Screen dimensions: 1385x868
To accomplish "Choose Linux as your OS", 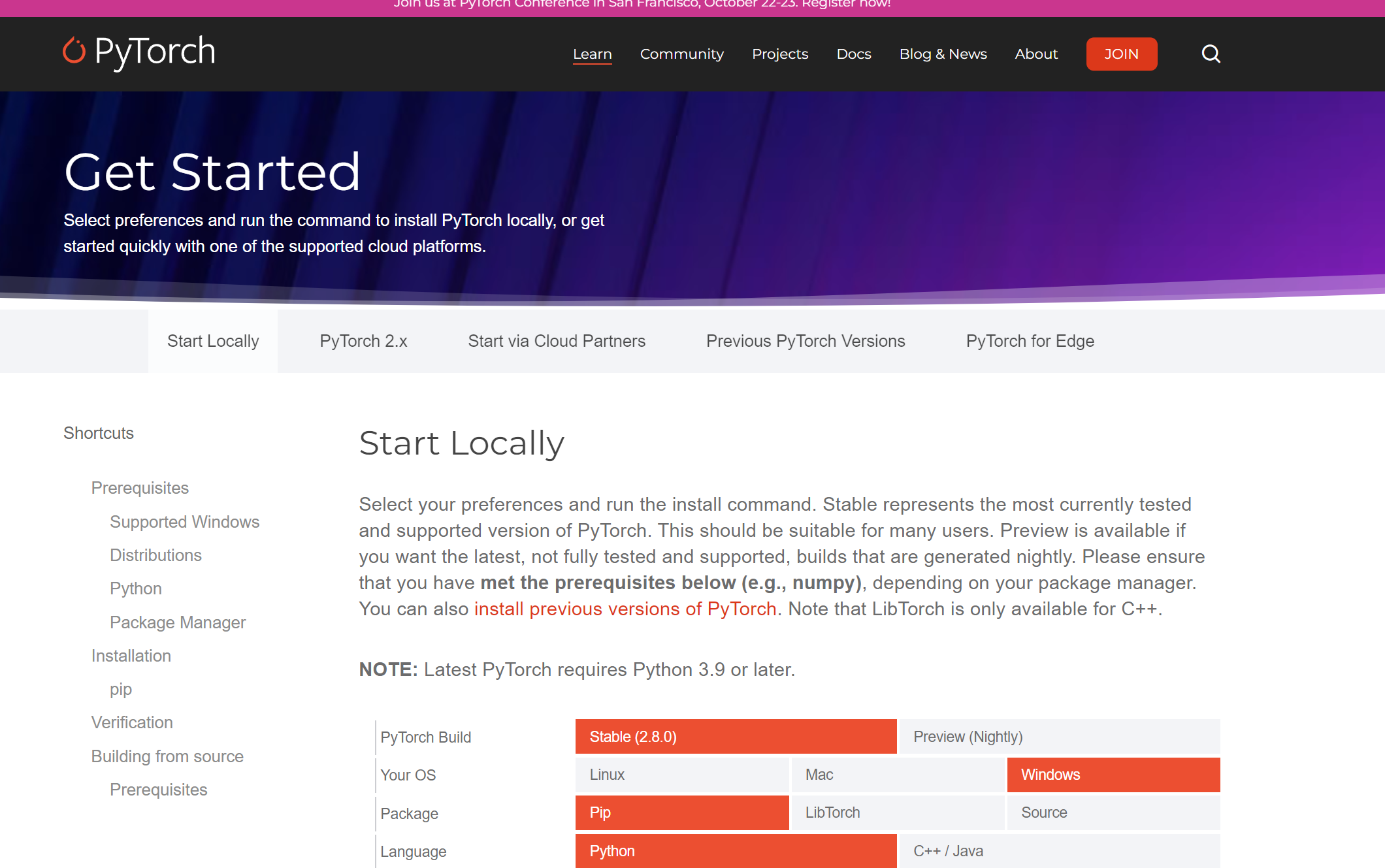I will pyautogui.click(x=682, y=775).
